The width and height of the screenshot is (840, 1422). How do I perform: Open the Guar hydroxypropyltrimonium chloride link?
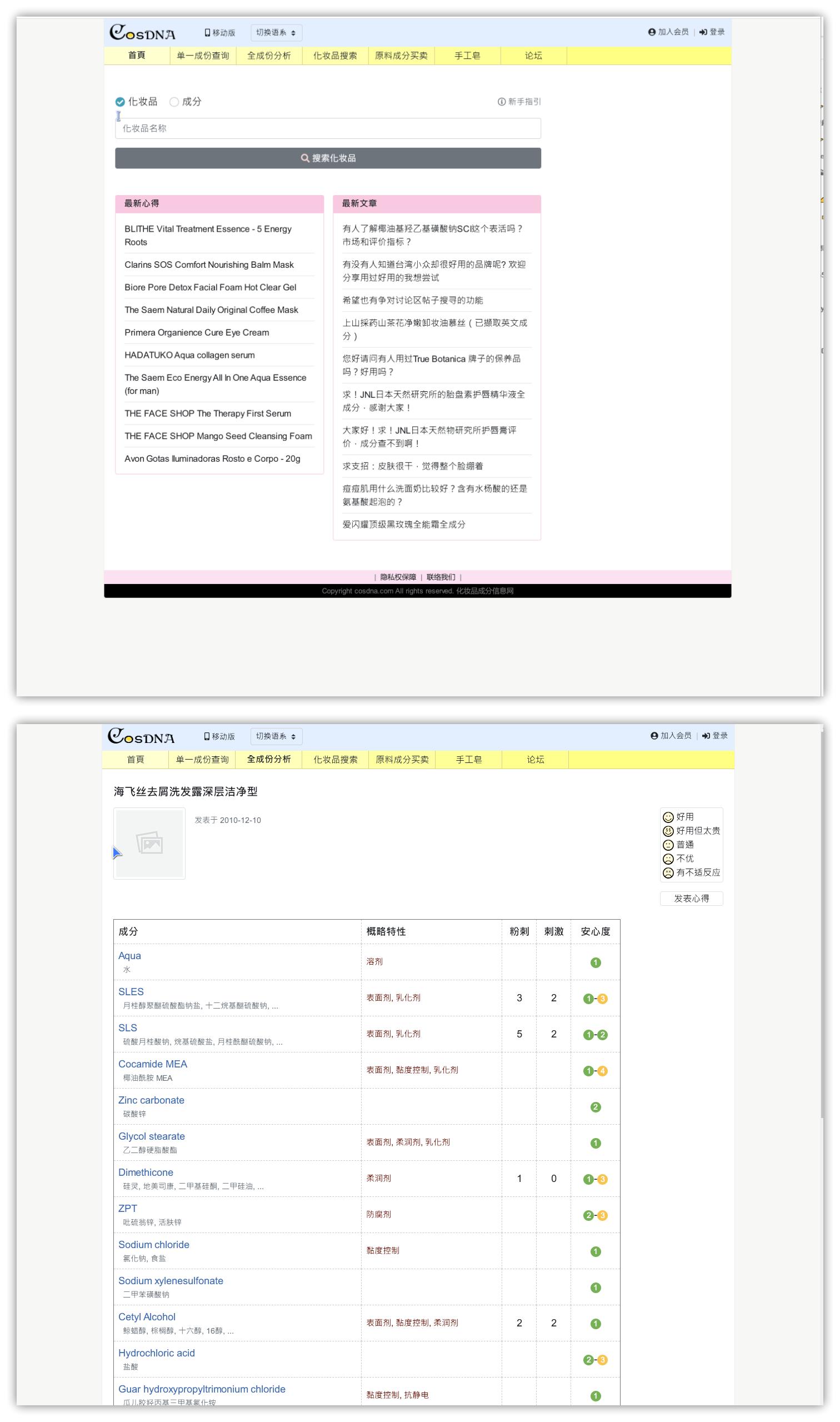click(x=202, y=1390)
